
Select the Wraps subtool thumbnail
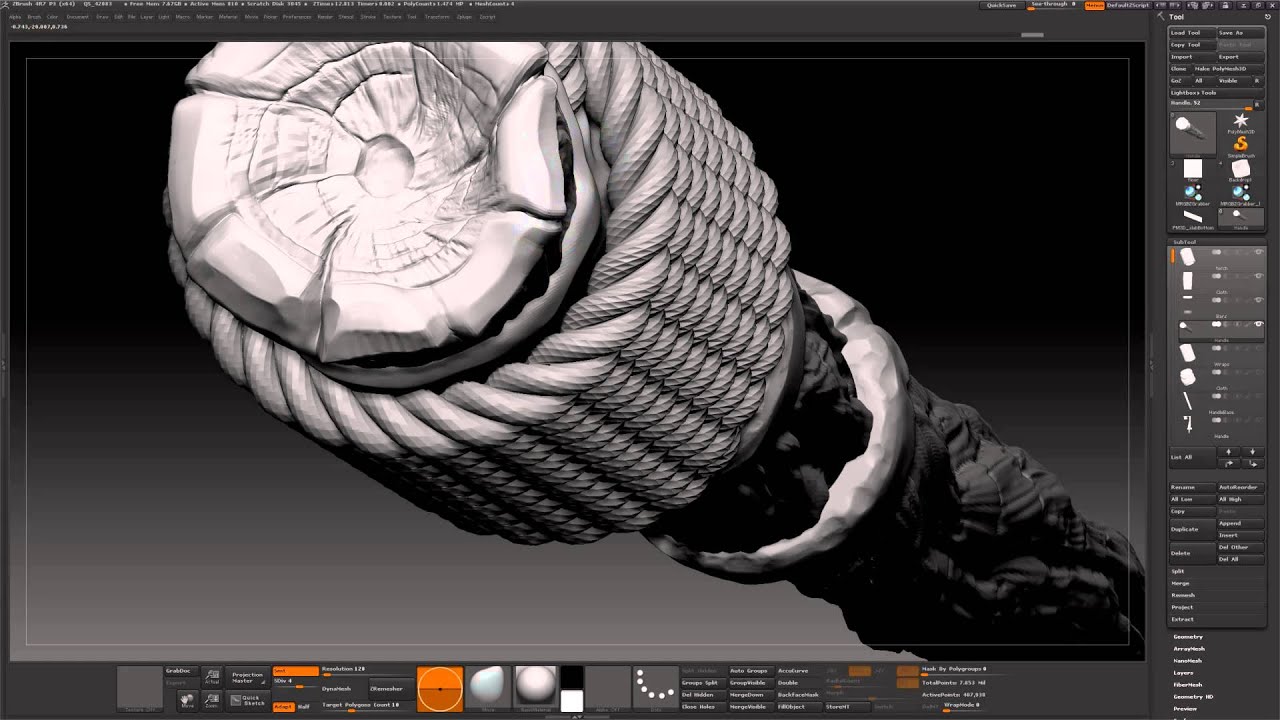(x=1188, y=353)
